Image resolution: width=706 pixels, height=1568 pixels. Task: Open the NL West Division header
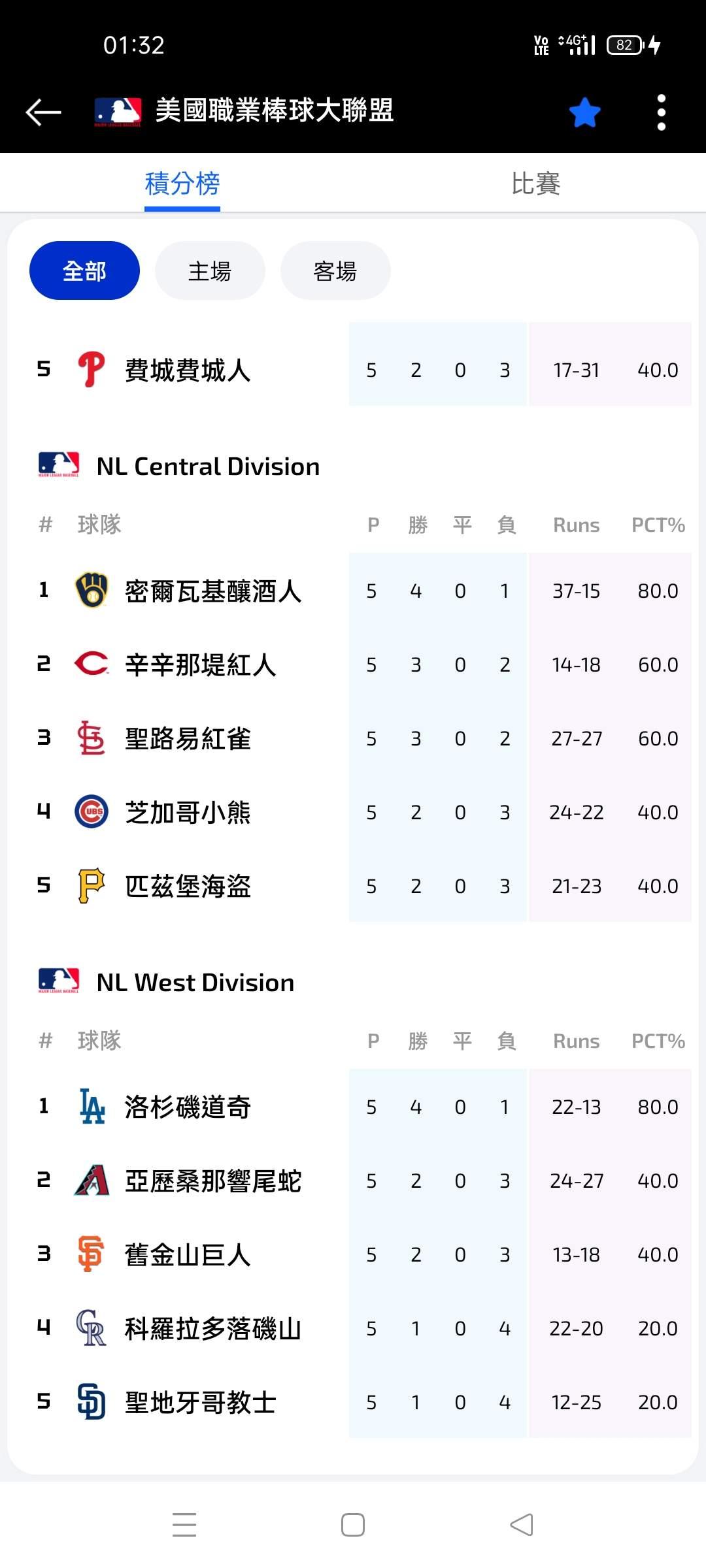195,983
